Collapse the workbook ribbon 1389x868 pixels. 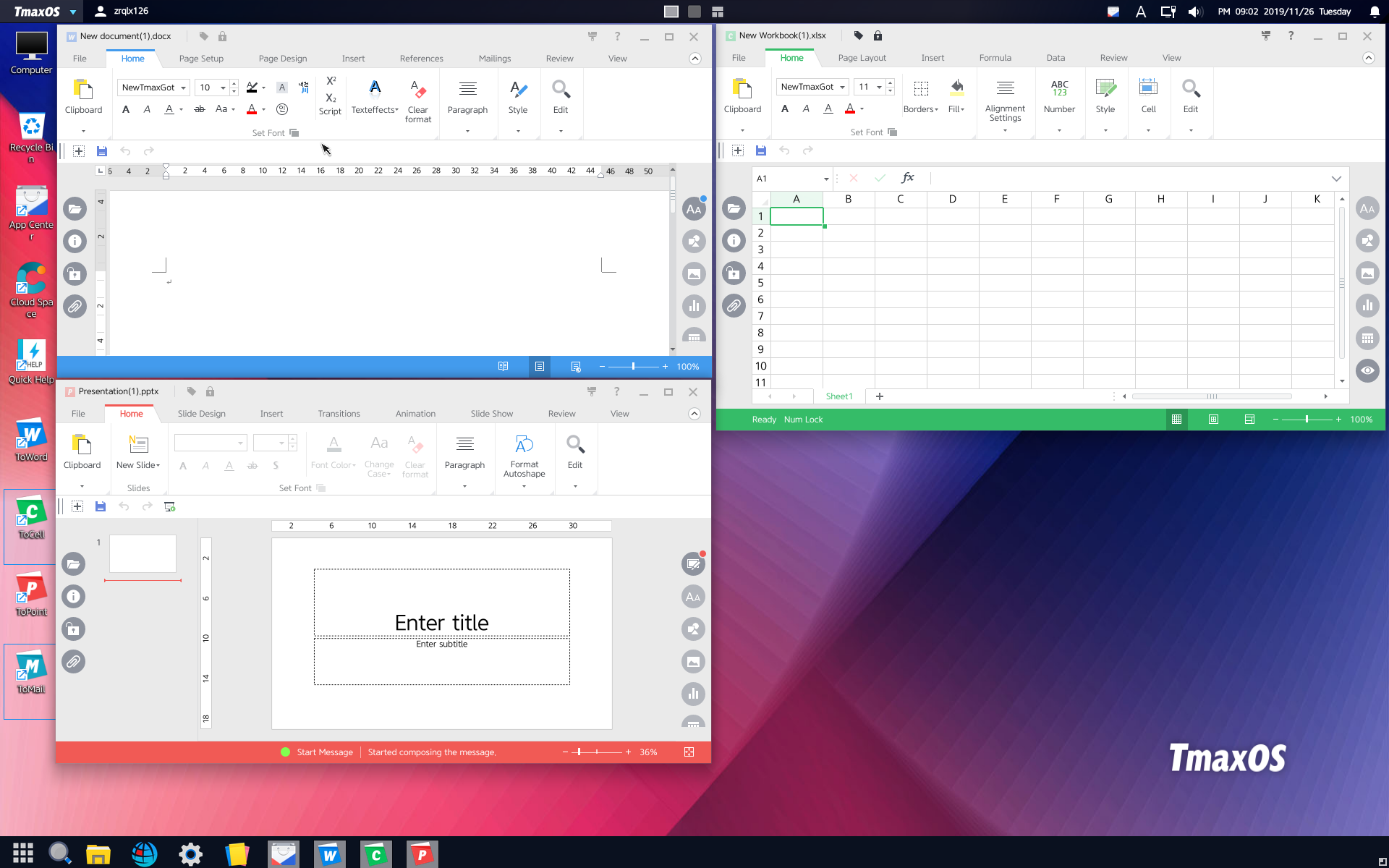(x=1368, y=58)
